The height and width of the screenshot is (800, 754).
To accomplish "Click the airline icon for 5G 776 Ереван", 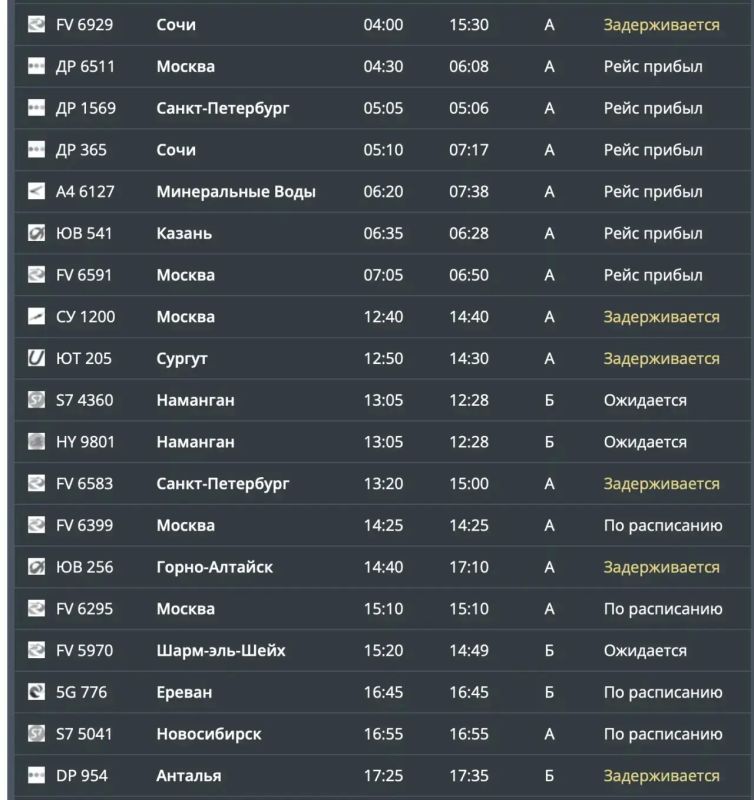I will [36, 692].
